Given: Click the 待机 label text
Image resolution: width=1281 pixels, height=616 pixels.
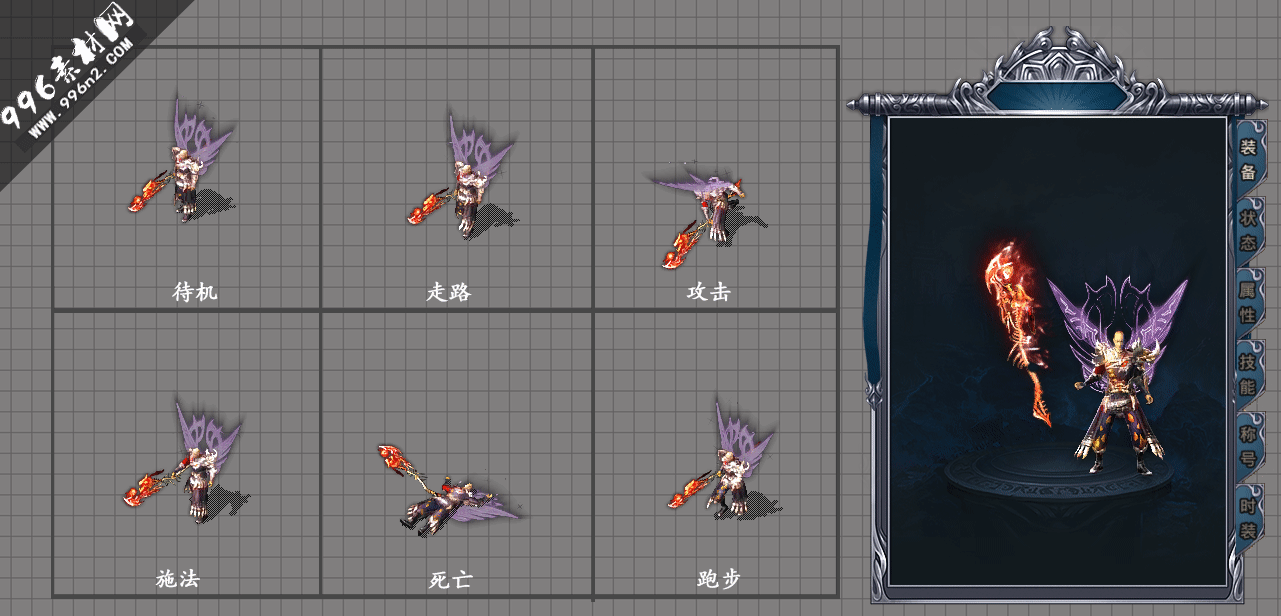Looking at the screenshot, I should pos(194,292).
